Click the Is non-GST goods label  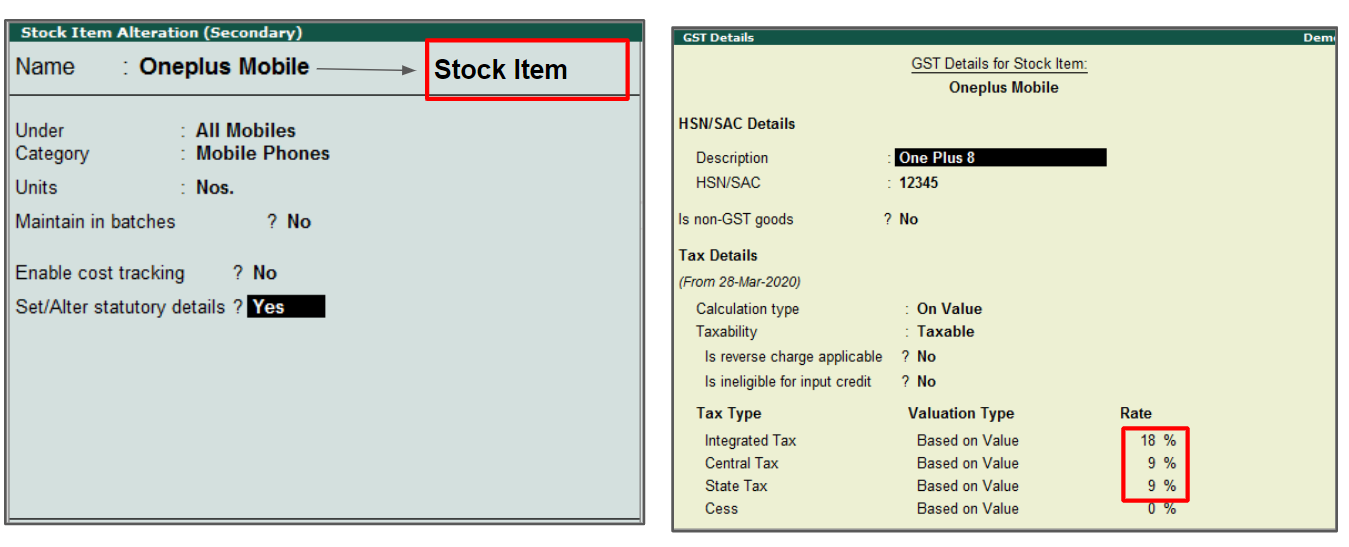[736, 219]
